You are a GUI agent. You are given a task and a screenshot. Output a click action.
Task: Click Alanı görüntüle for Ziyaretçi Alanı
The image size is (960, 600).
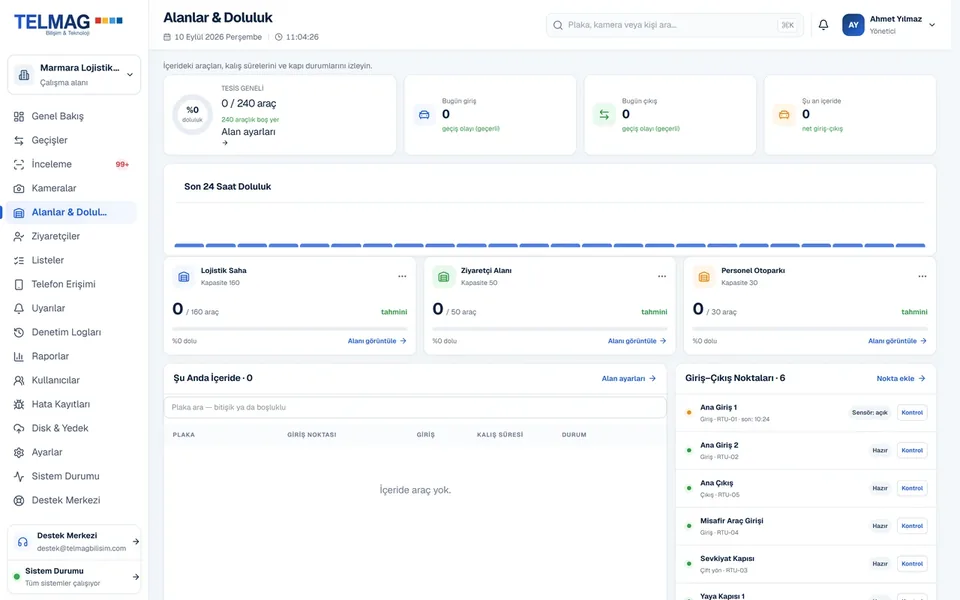point(637,341)
